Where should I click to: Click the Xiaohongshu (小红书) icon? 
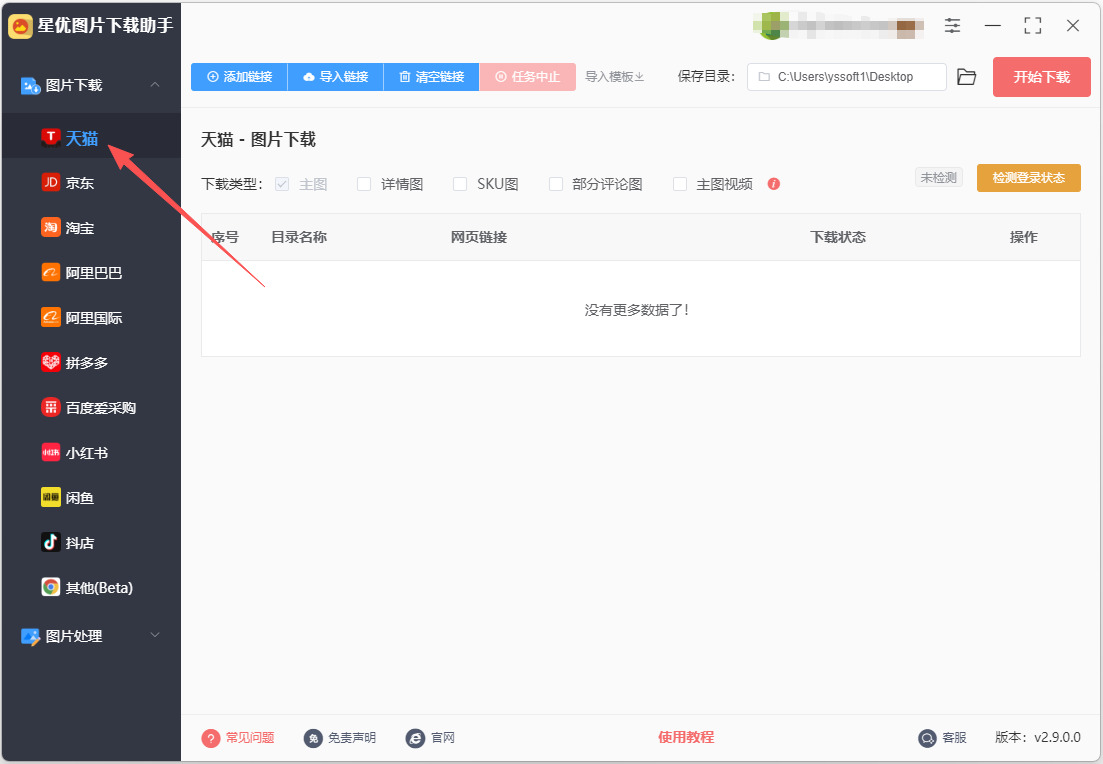pyautogui.click(x=51, y=452)
